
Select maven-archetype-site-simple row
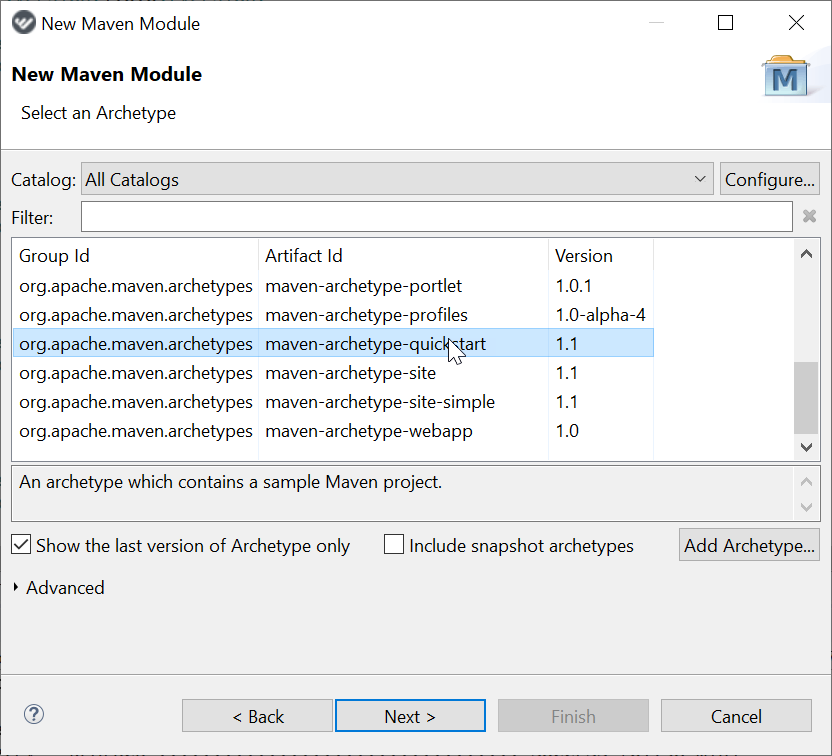click(x=333, y=402)
